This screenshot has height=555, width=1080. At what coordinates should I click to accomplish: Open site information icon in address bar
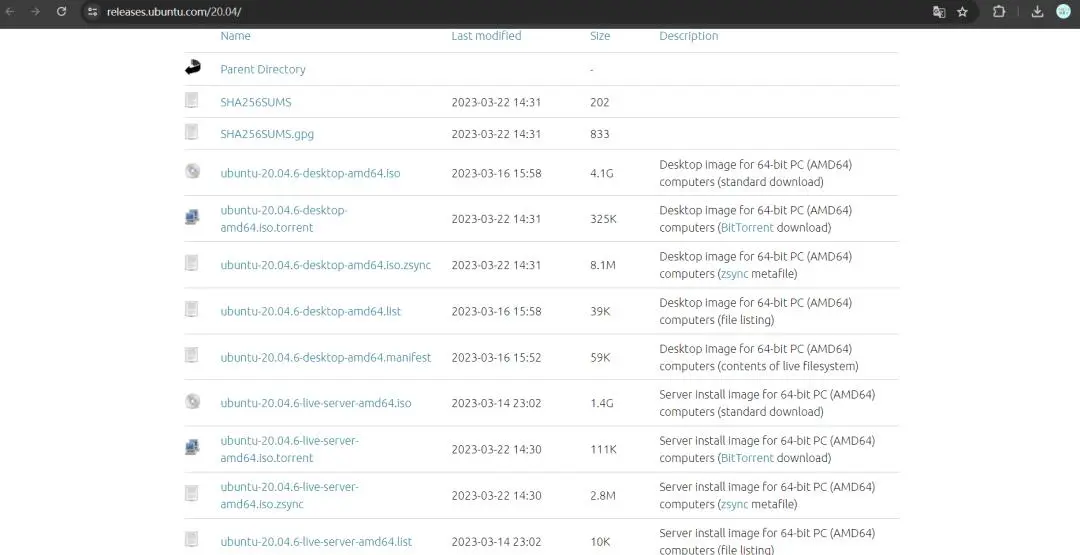click(x=93, y=12)
